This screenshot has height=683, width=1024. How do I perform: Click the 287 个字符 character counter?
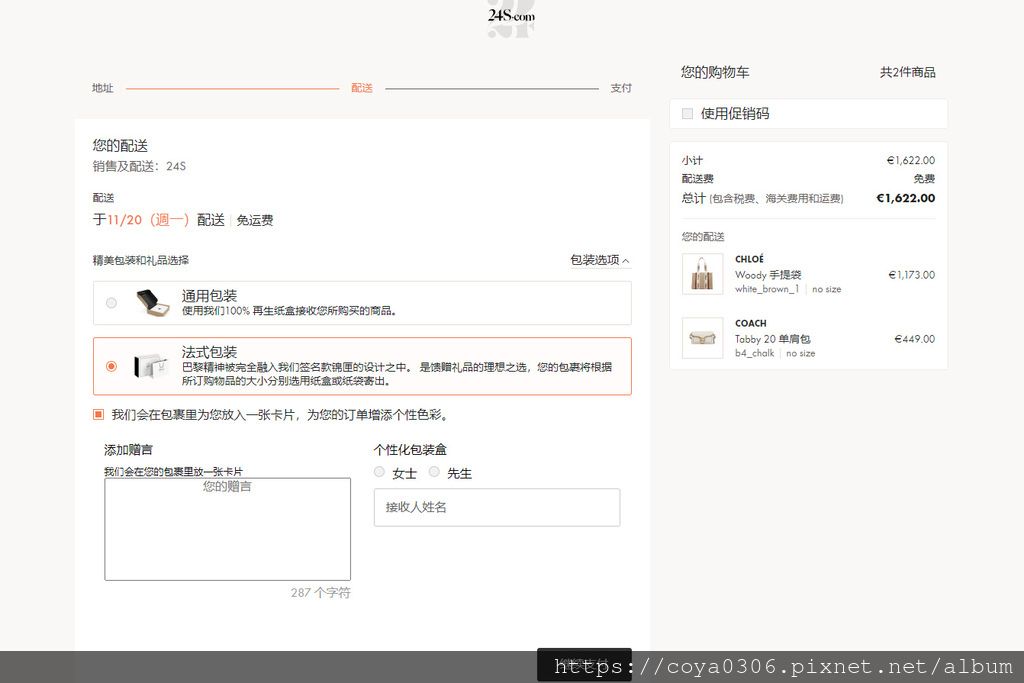(x=321, y=593)
